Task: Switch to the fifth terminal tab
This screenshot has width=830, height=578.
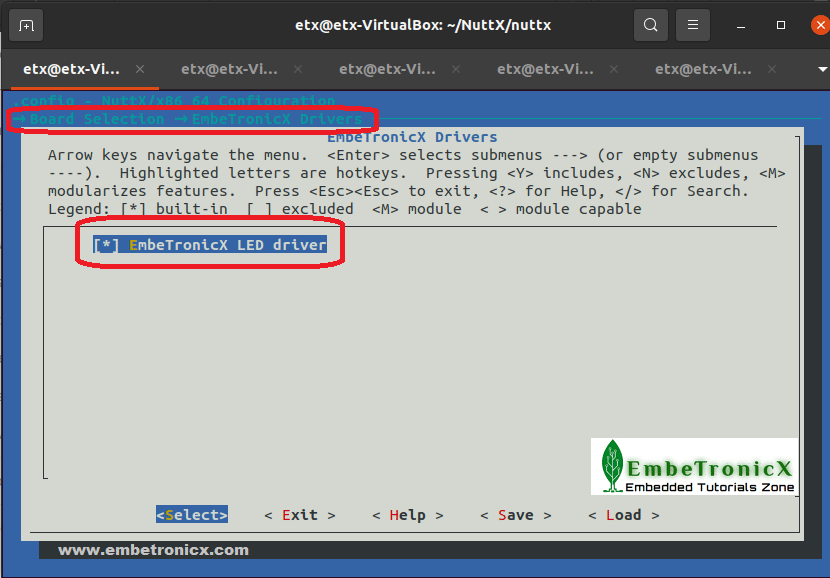Action: click(703, 69)
